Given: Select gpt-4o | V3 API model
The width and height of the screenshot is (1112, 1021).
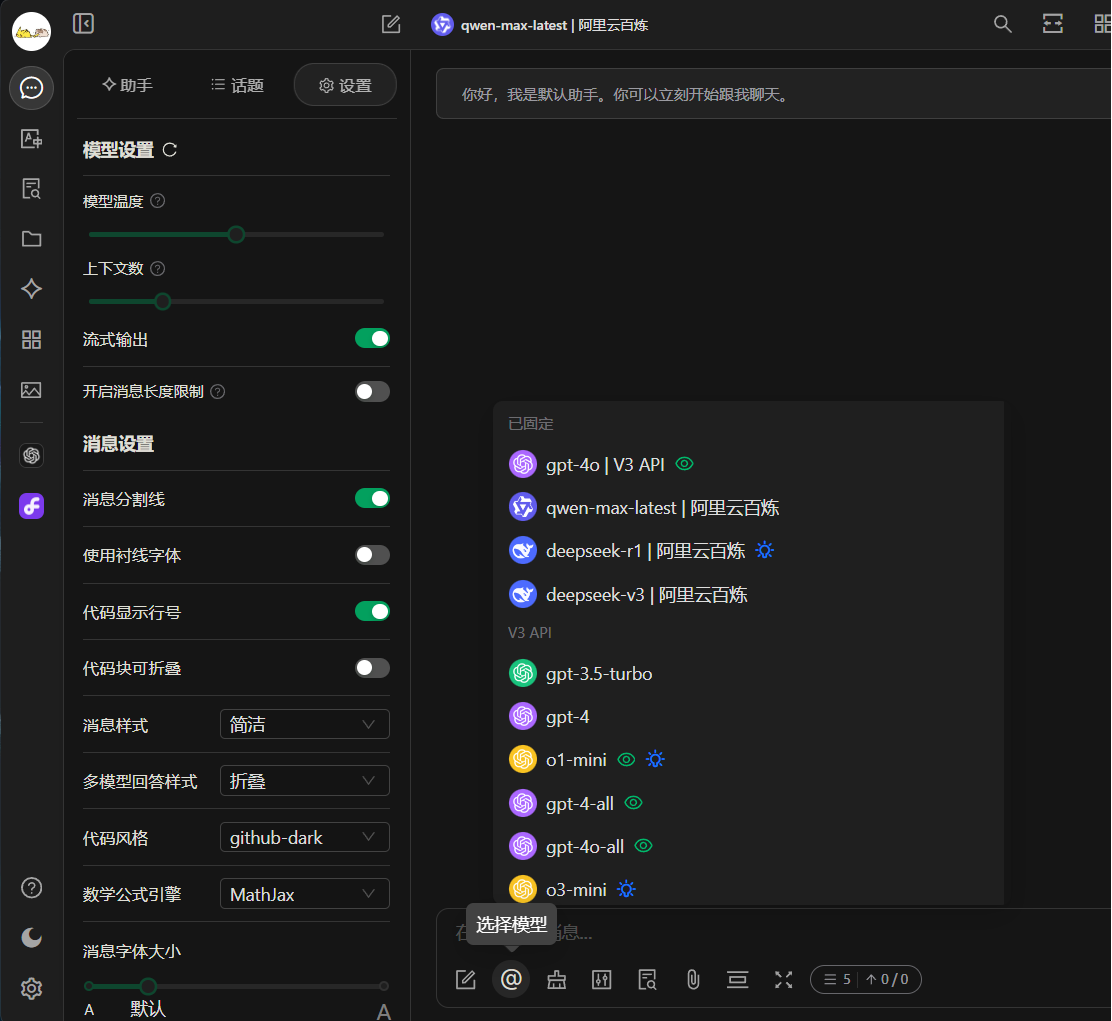Looking at the screenshot, I should tap(748, 464).
